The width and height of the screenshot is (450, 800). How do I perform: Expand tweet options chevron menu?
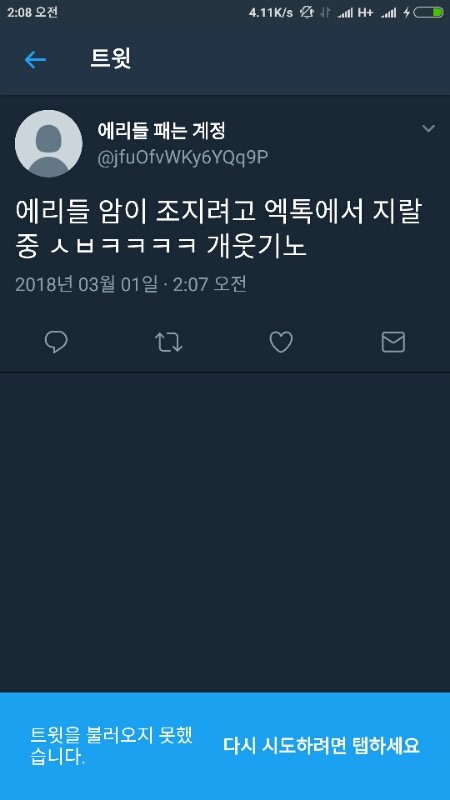click(429, 129)
